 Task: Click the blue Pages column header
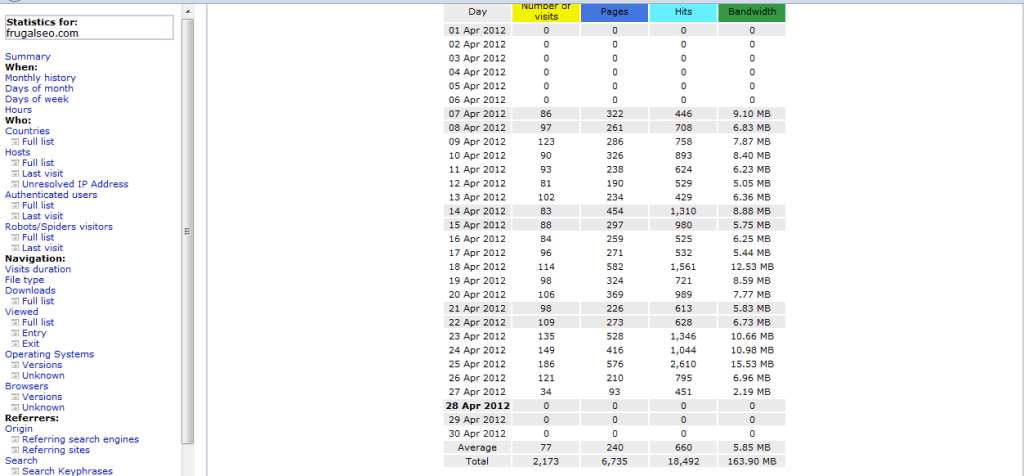tap(615, 12)
